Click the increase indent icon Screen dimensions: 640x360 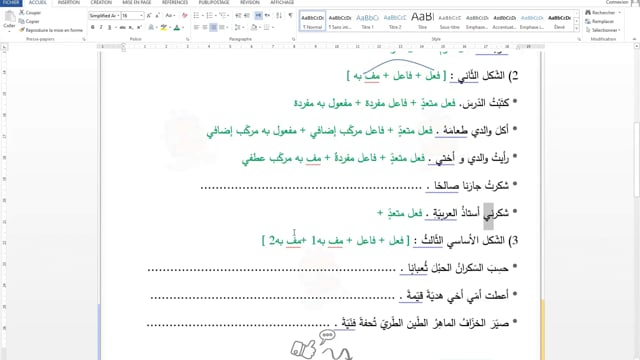247,16
